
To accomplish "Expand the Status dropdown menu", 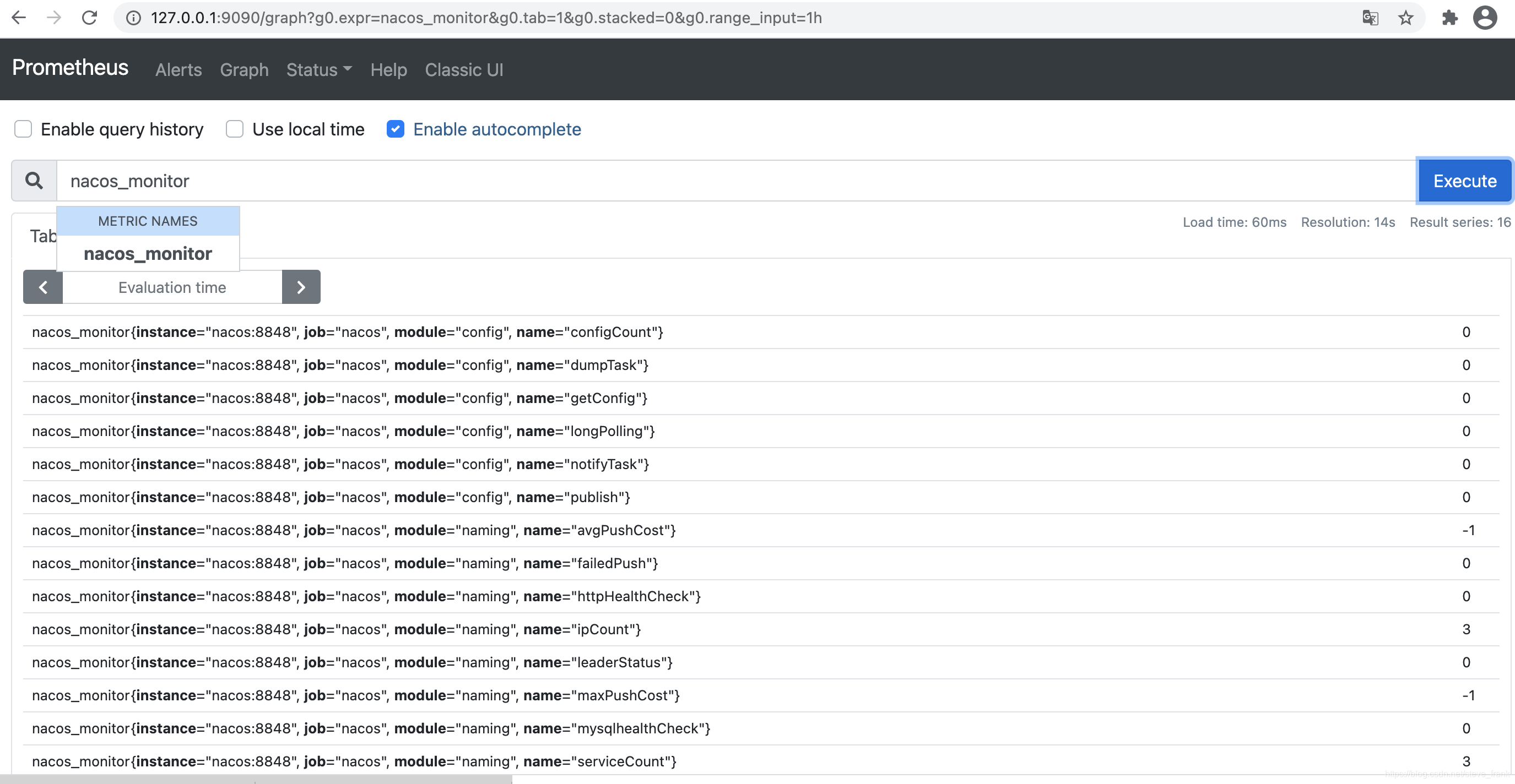I will coord(319,69).
